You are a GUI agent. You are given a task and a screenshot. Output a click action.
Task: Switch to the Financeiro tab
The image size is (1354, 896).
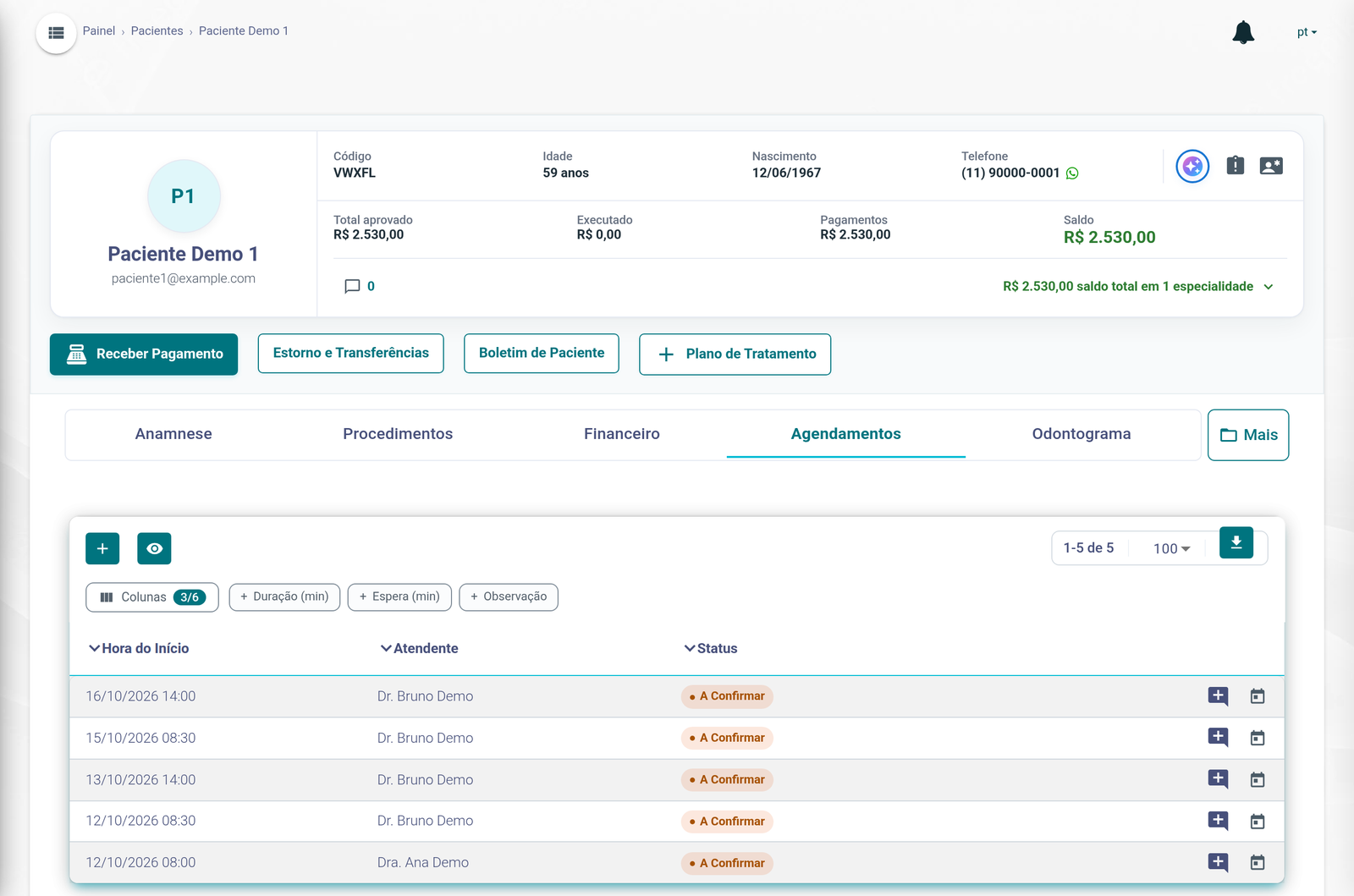[622, 434]
